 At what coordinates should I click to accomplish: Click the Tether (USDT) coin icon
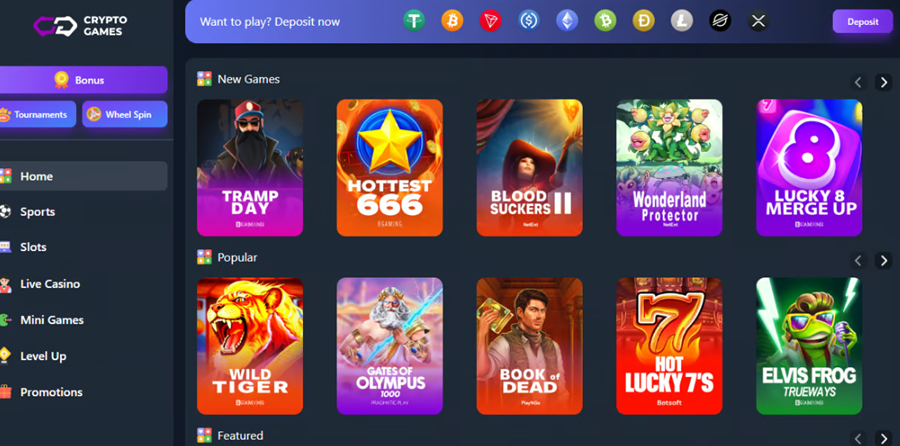[414, 21]
